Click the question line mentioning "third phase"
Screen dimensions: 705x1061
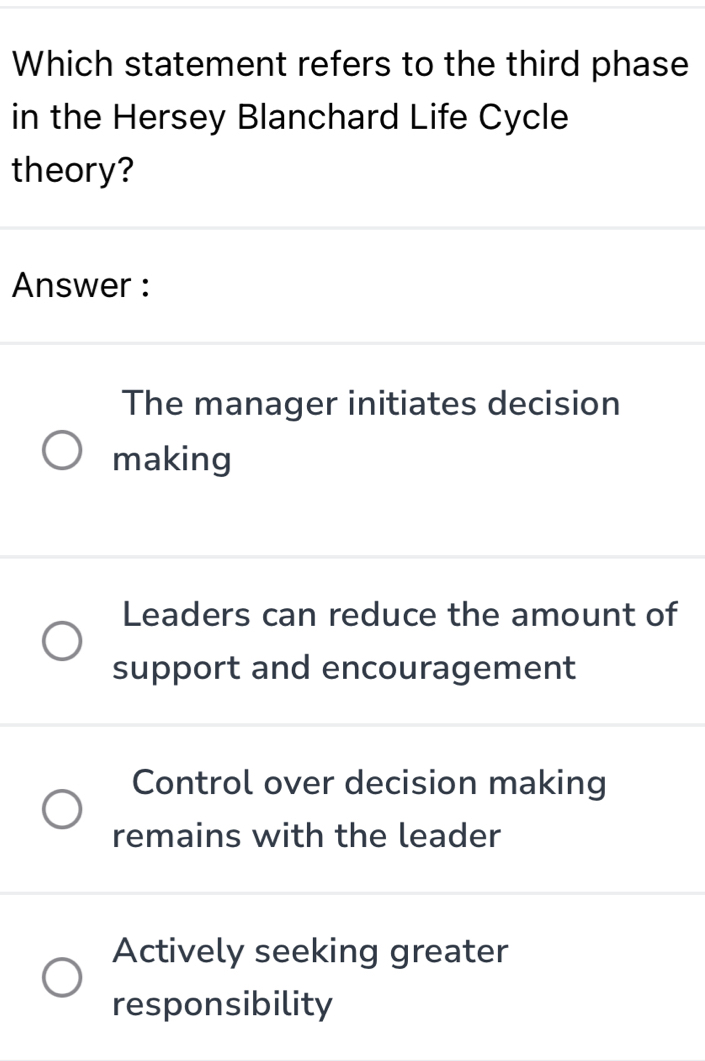352,65
